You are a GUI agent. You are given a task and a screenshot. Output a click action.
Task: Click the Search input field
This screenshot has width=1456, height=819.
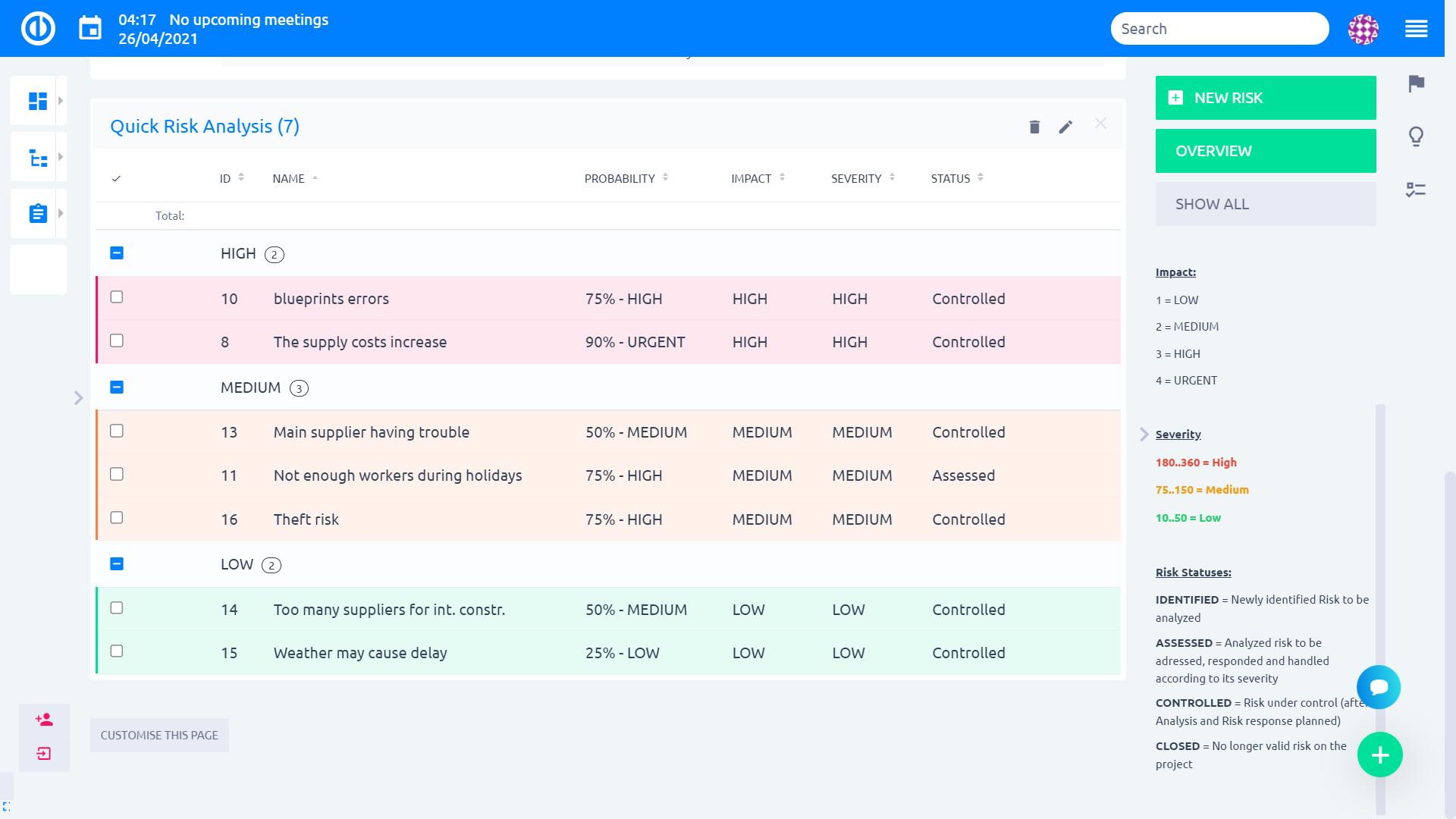(1219, 29)
